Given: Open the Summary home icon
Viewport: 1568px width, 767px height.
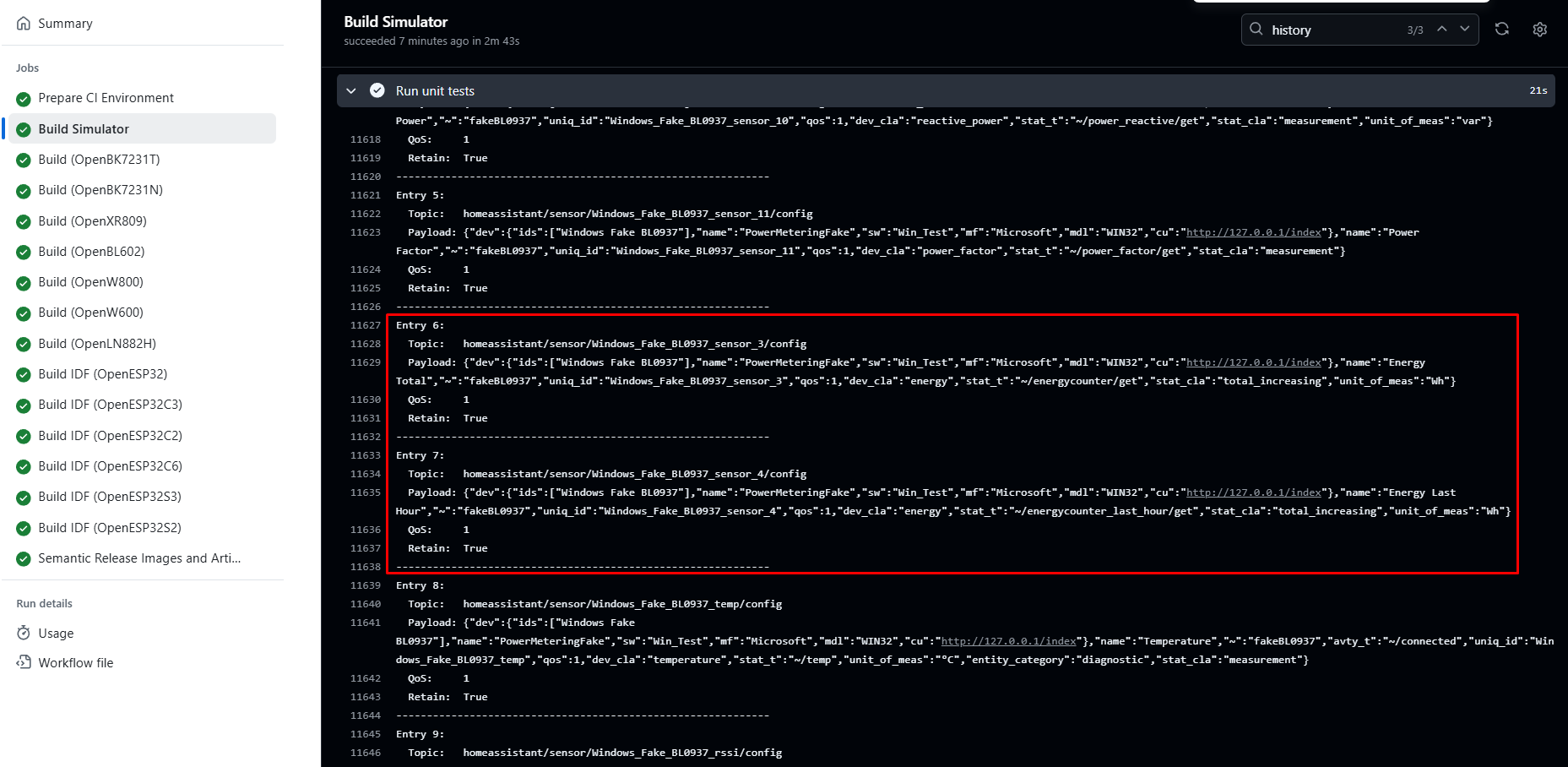Looking at the screenshot, I should coord(24,24).
